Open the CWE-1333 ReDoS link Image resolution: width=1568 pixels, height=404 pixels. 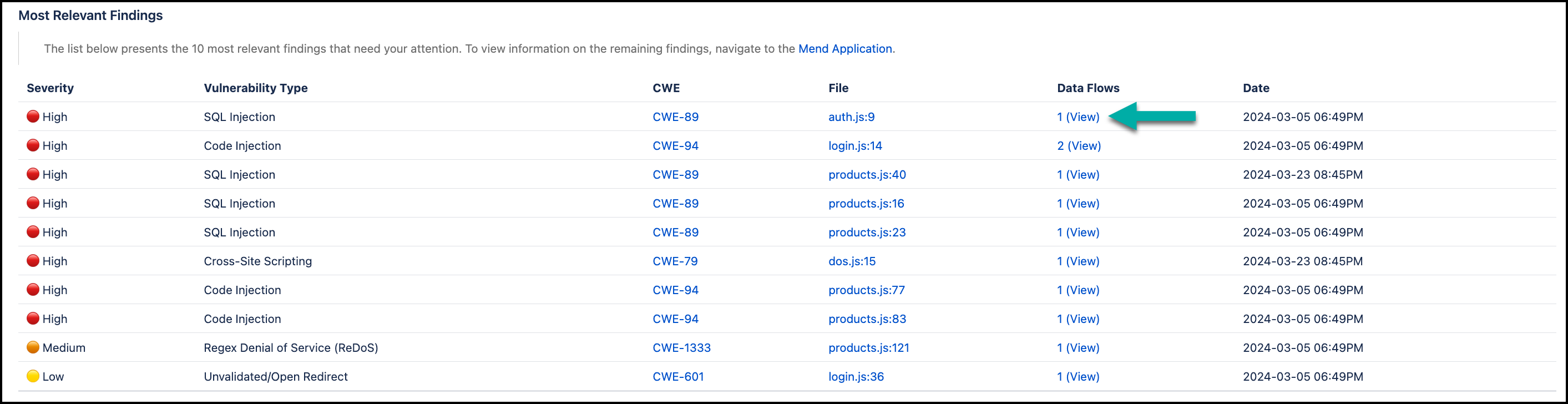tap(681, 348)
